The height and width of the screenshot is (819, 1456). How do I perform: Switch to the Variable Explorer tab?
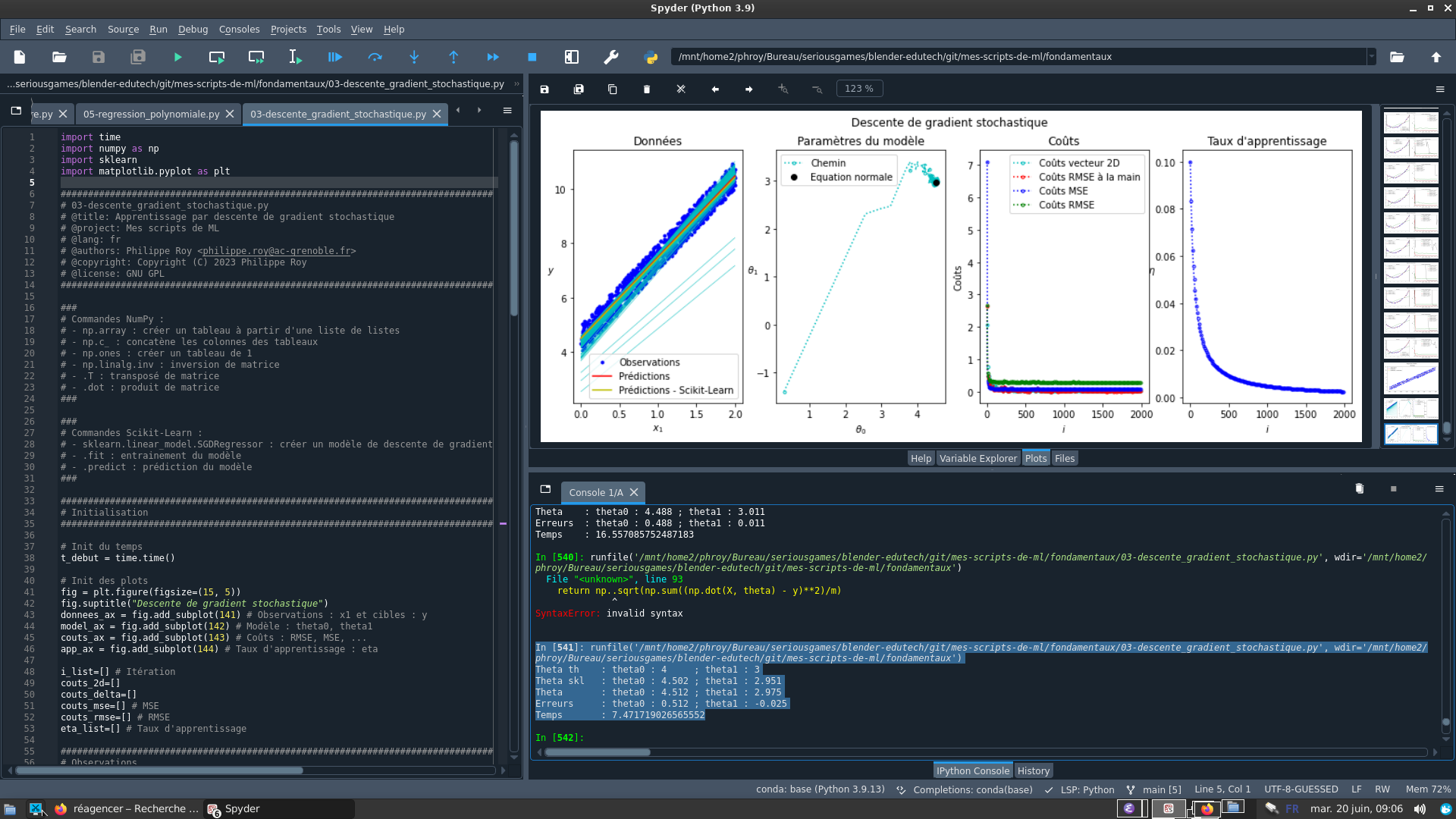[977, 458]
